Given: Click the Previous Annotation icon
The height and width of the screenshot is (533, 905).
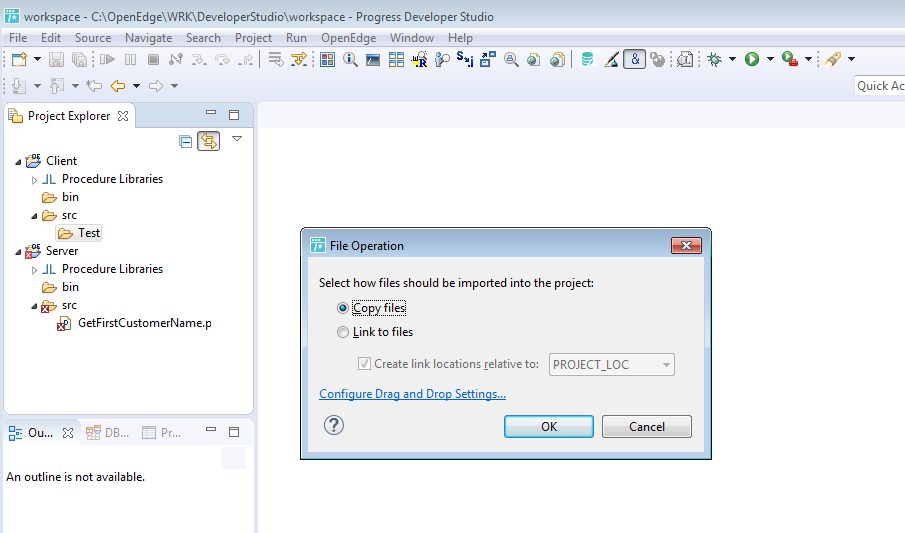Looking at the screenshot, I should click(57, 86).
